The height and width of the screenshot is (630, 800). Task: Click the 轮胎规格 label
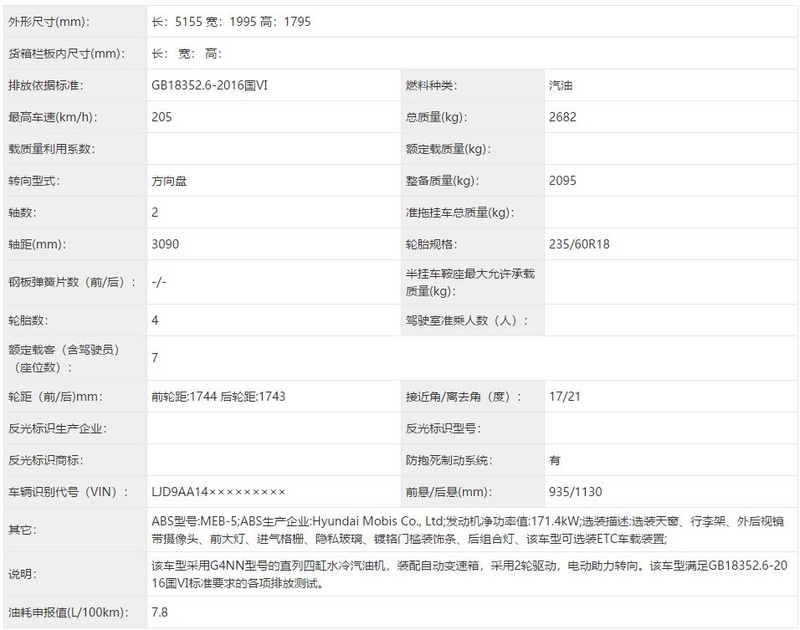coord(431,244)
